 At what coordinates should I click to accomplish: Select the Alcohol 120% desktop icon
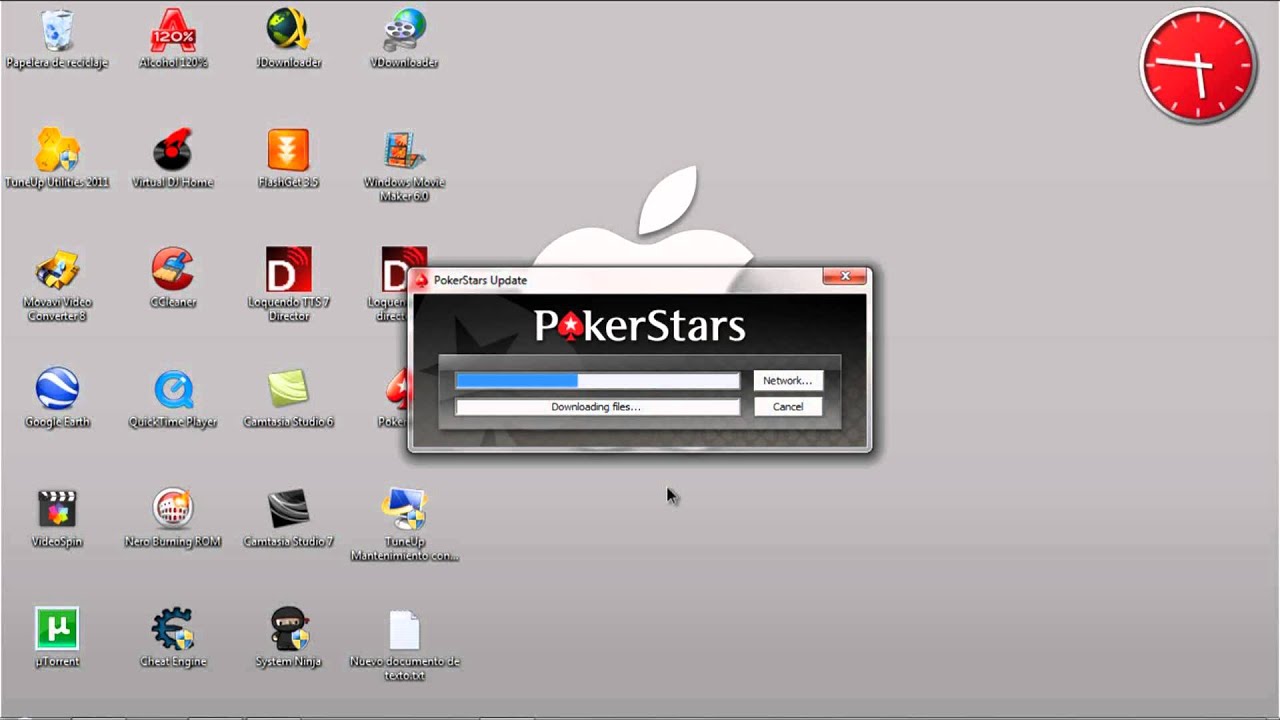point(173,31)
